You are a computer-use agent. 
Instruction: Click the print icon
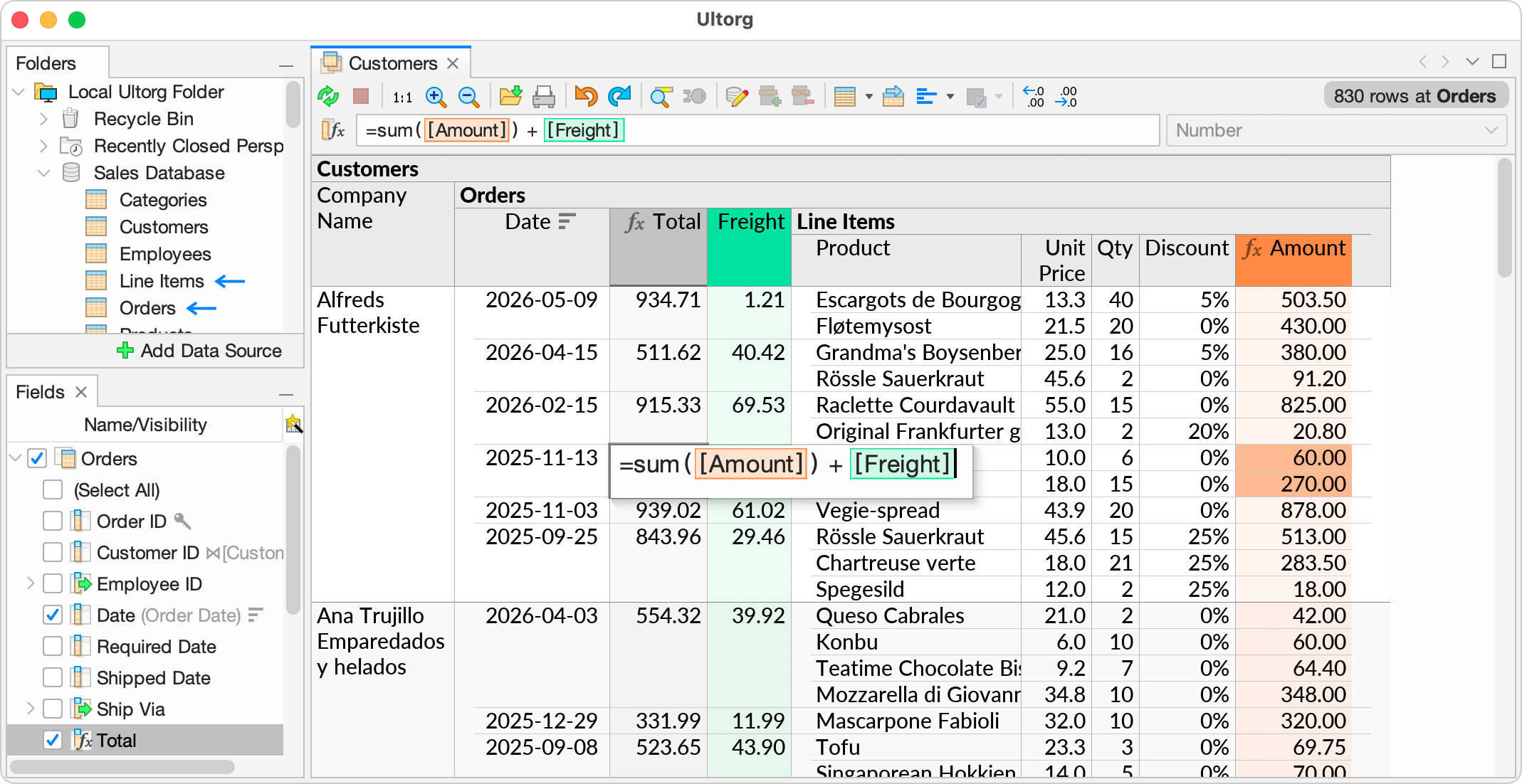point(545,95)
